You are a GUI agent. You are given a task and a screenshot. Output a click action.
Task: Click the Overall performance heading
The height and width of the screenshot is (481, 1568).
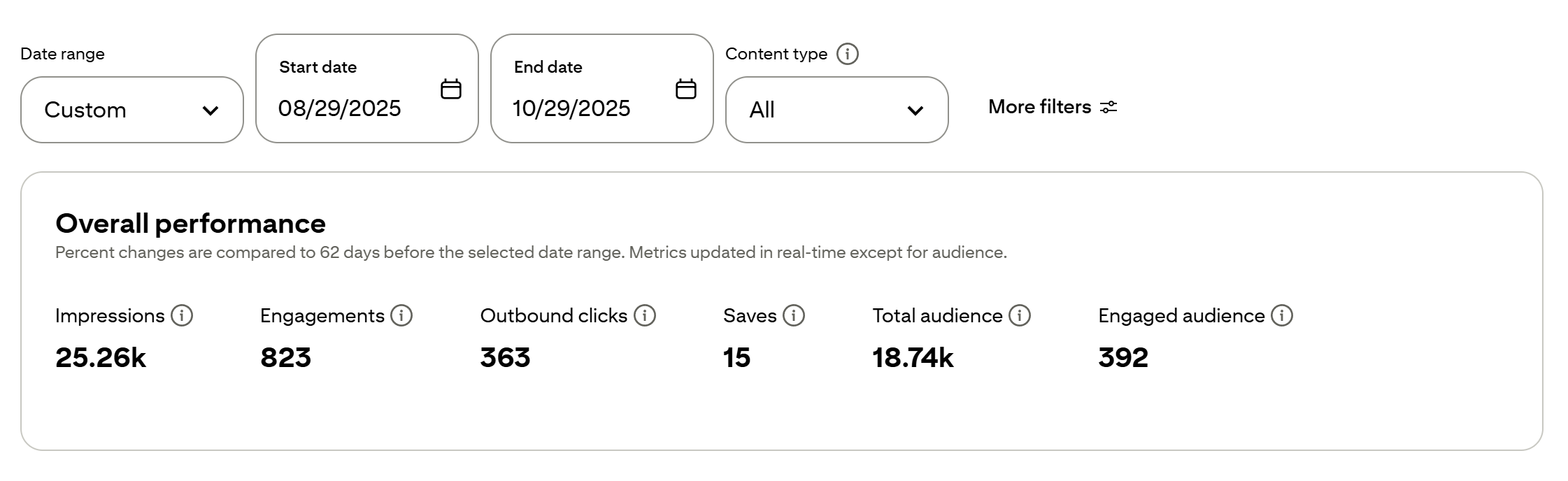pos(190,224)
